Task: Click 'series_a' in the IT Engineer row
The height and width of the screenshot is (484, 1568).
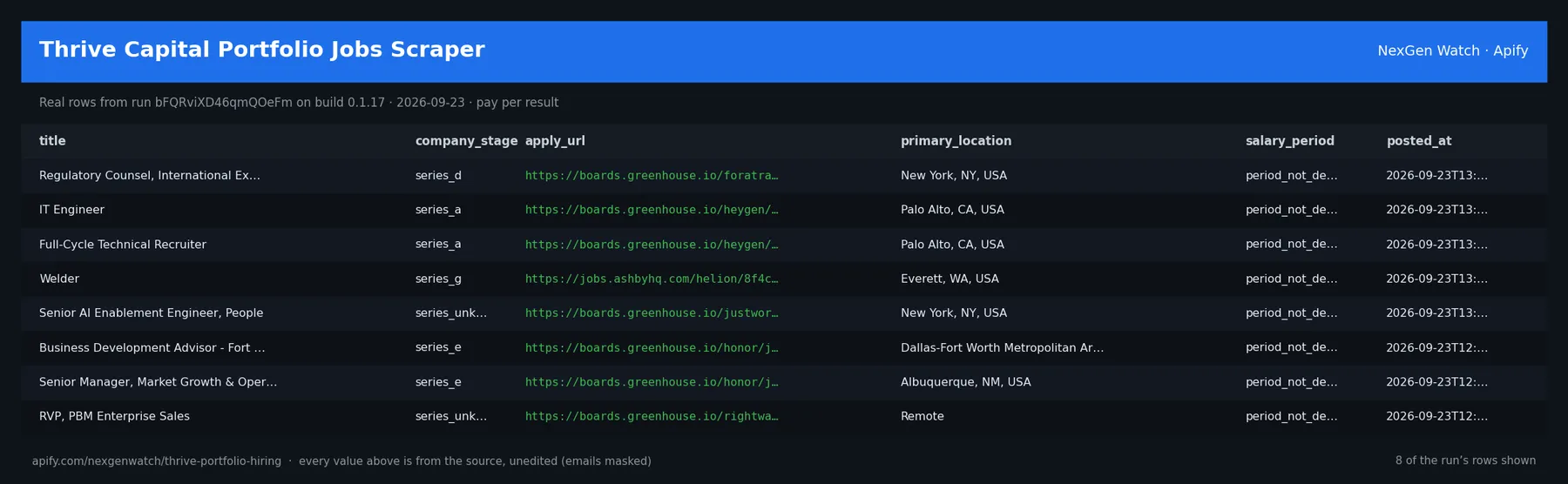Action: click(x=438, y=210)
